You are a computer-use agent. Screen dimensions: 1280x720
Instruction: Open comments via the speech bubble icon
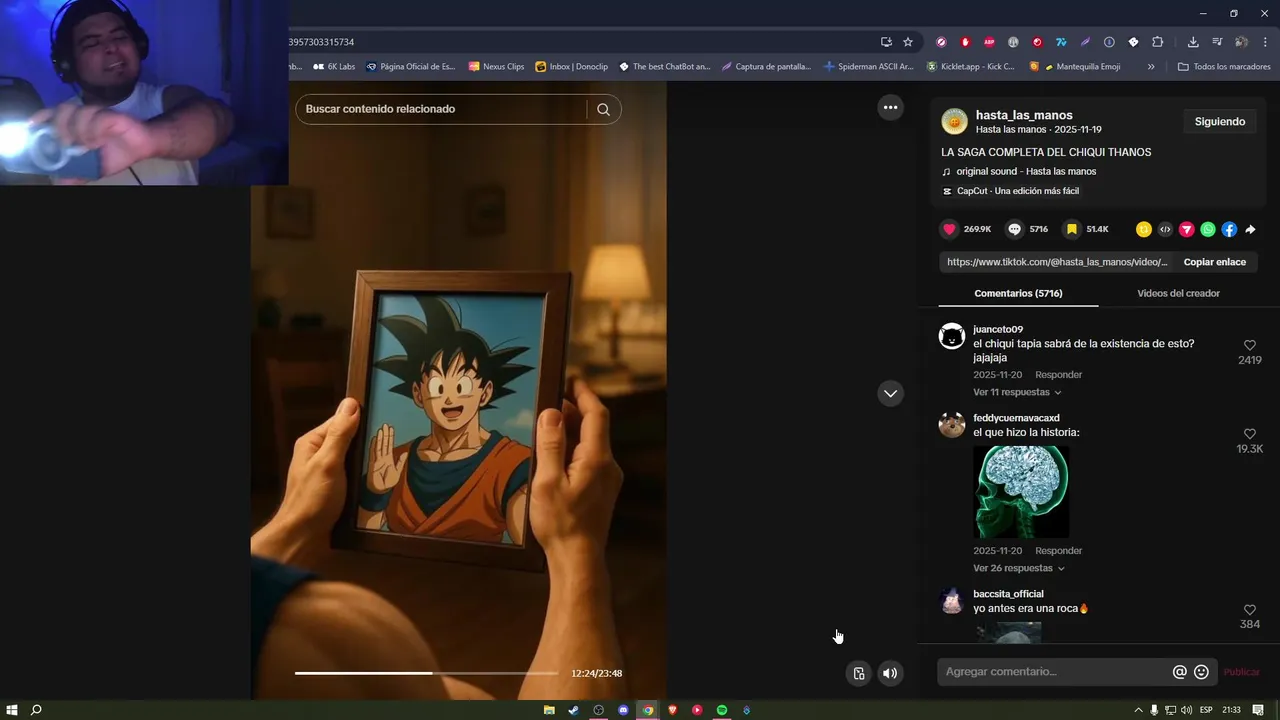click(x=1014, y=229)
